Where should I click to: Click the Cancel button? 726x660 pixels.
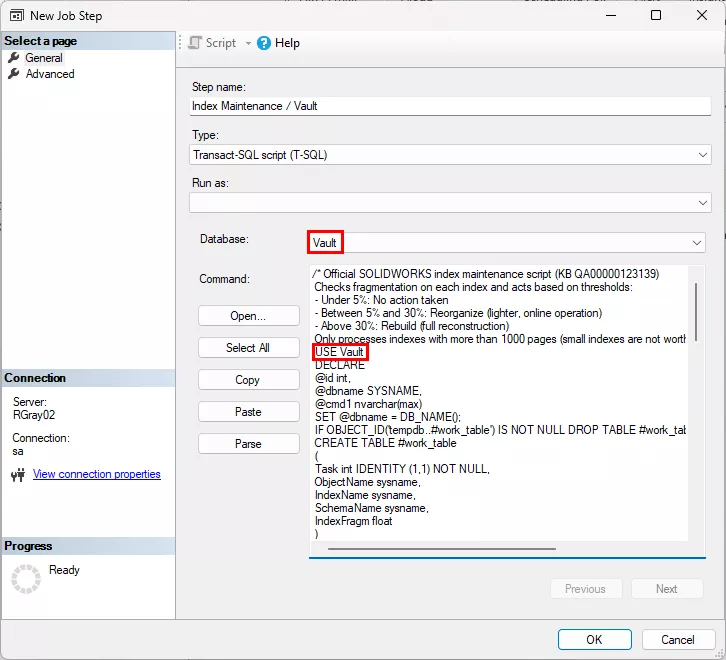click(678, 640)
